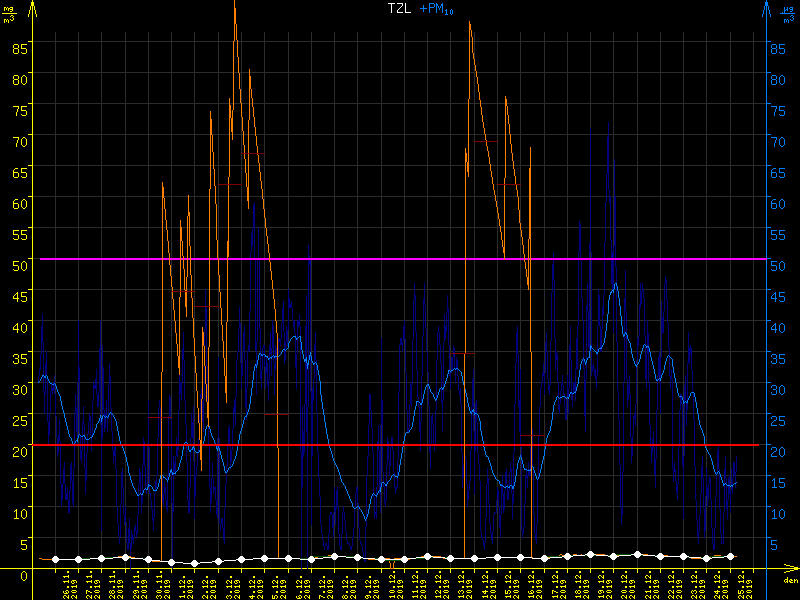
Task: Click the 'den' label on the x-axis
Action: pyautogui.click(x=790, y=581)
